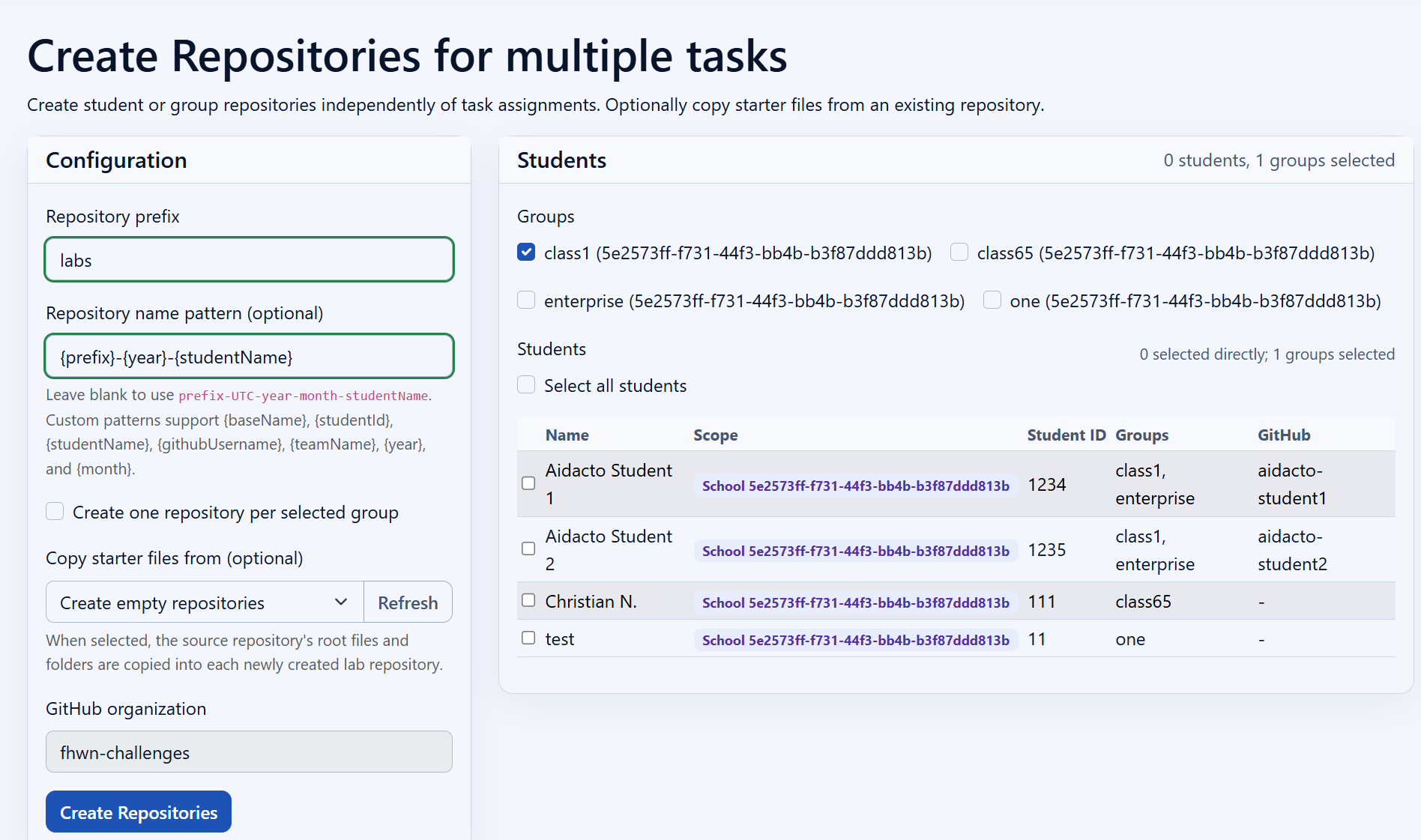Image resolution: width=1421 pixels, height=840 pixels.
Task: Click the prefix-UTC-year-month-studentName code text
Action: point(304,396)
